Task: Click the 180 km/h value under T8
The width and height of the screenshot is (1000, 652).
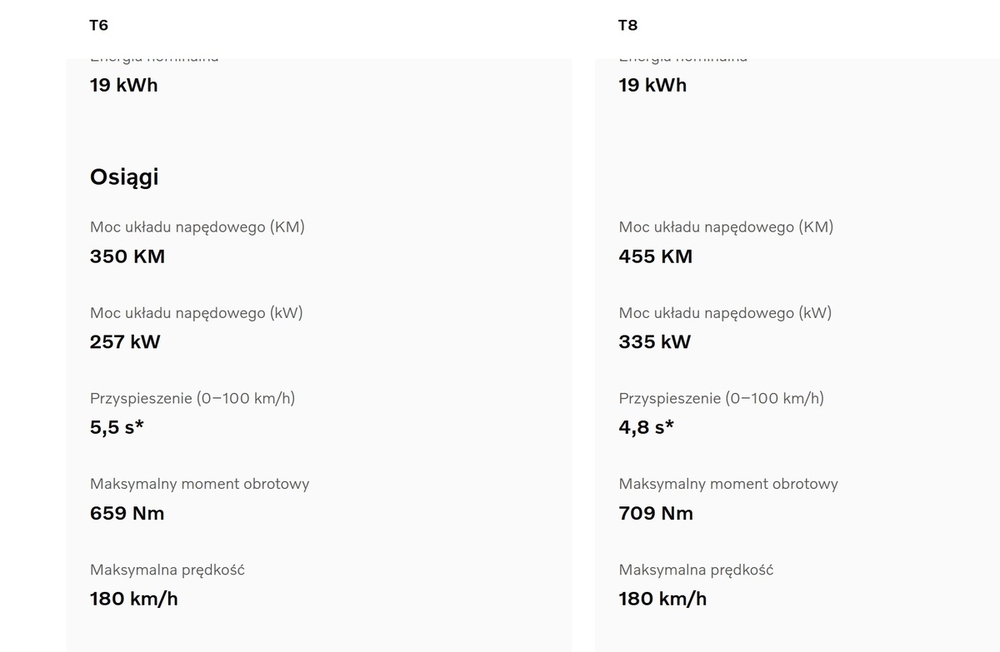Action: (662, 599)
